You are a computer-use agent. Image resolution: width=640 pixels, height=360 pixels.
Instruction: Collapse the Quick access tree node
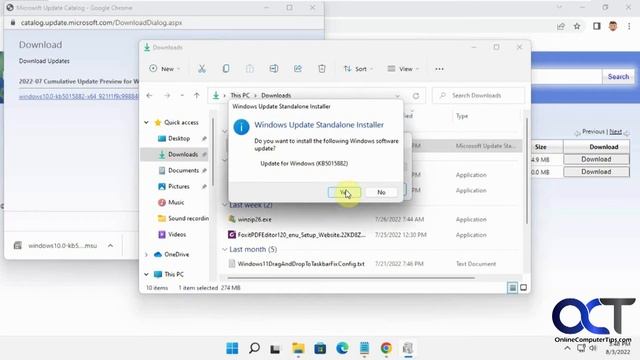(147, 122)
